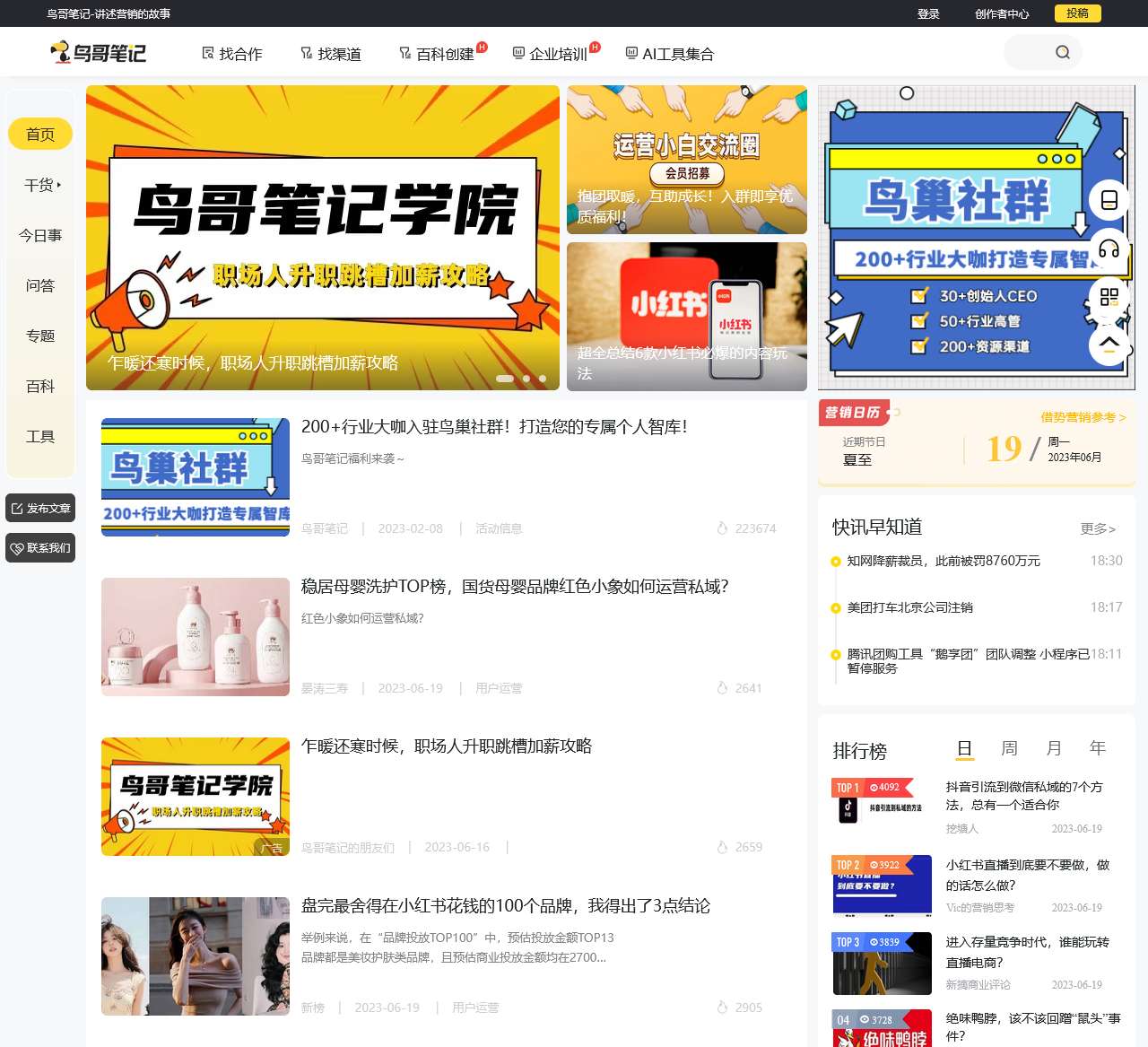1148x1047 pixels.
Task: Click 更多> in 快讯早知道
Action: click(1098, 528)
